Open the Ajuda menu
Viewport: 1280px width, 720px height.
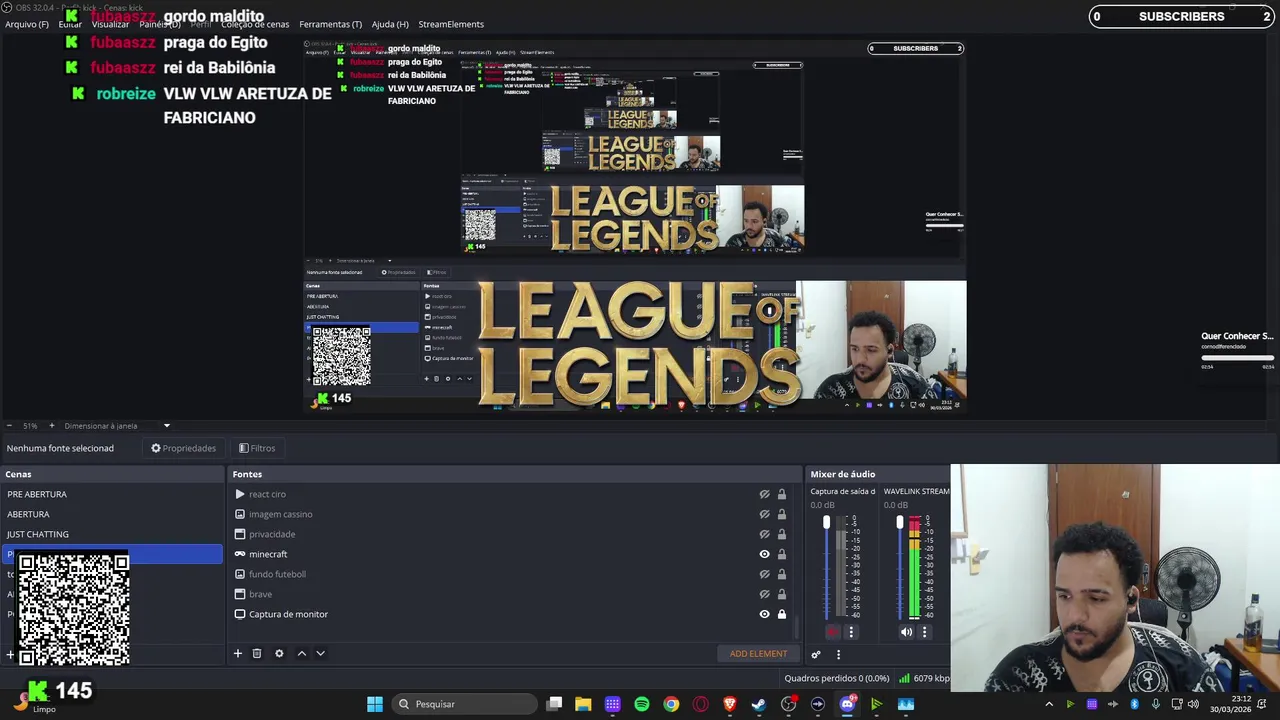[390, 24]
